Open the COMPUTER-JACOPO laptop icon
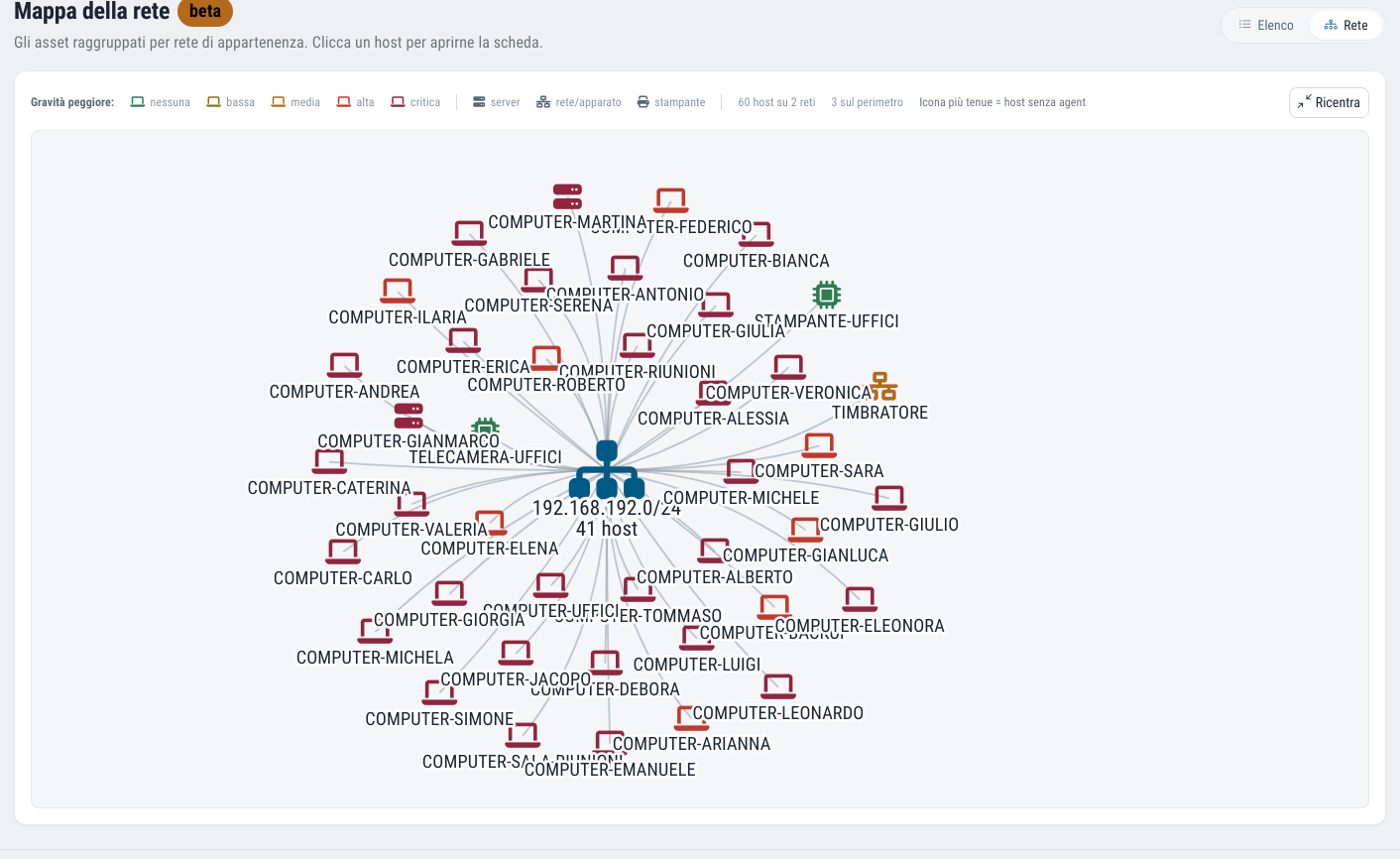1400x859 pixels. click(516, 654)
